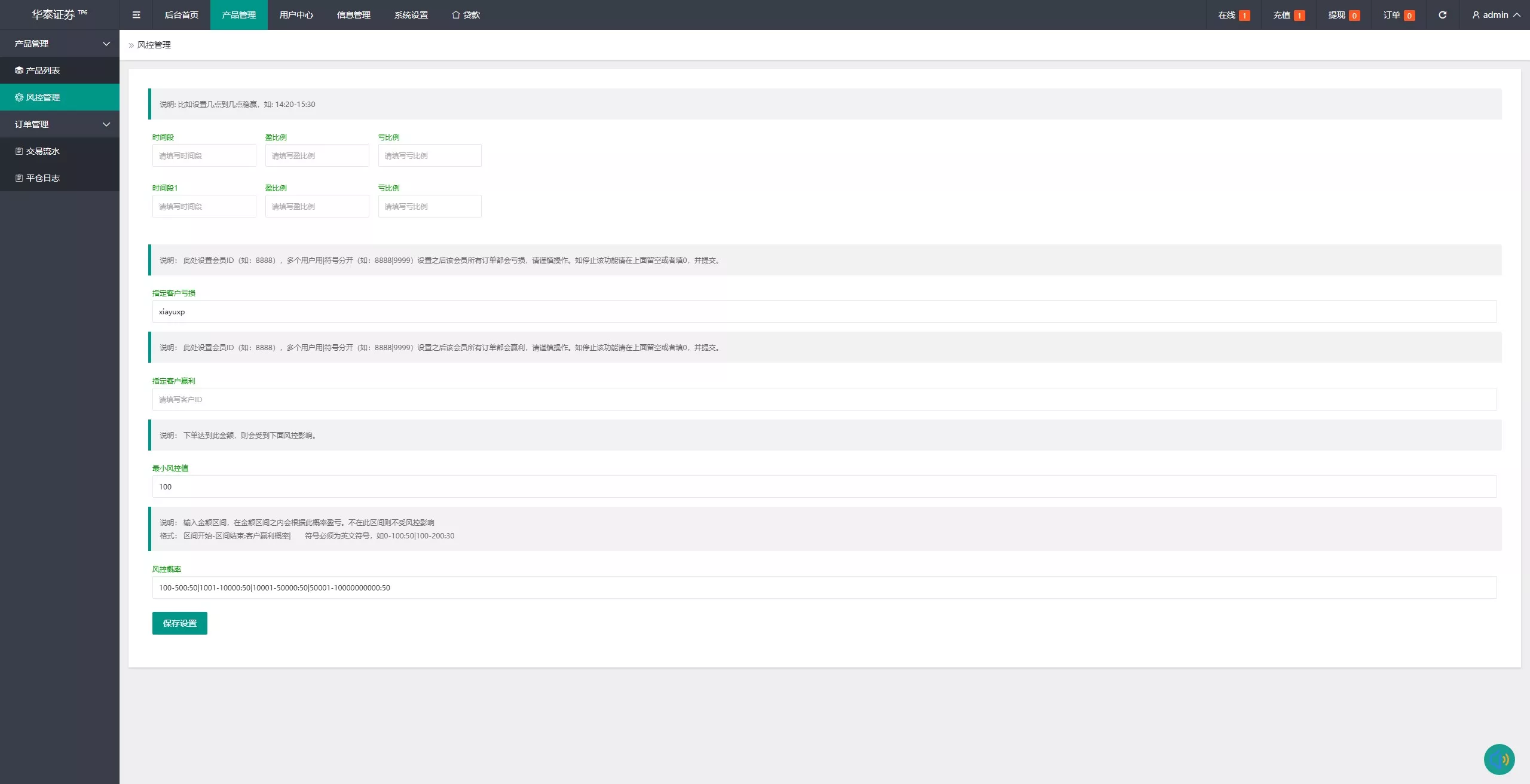This screenshot has width=1530, height=784.
Task: Switch to the 用户中心 top tab
Action: pos(296,15)
